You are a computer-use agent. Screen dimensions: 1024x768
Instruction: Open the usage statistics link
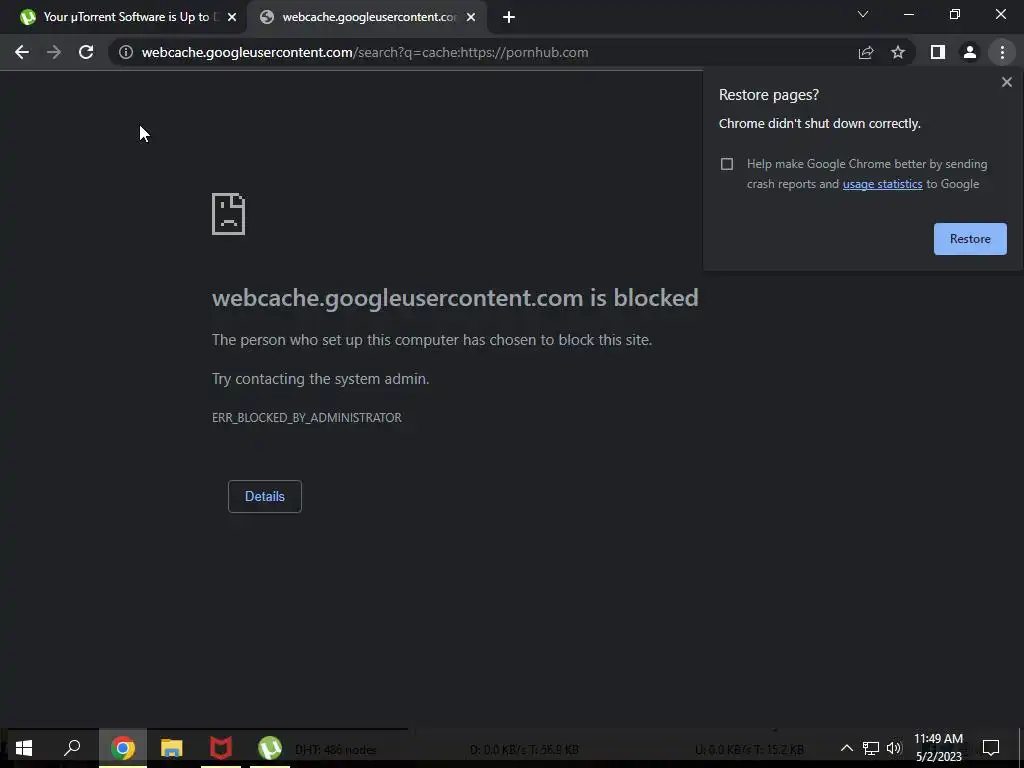coord(882,184)
